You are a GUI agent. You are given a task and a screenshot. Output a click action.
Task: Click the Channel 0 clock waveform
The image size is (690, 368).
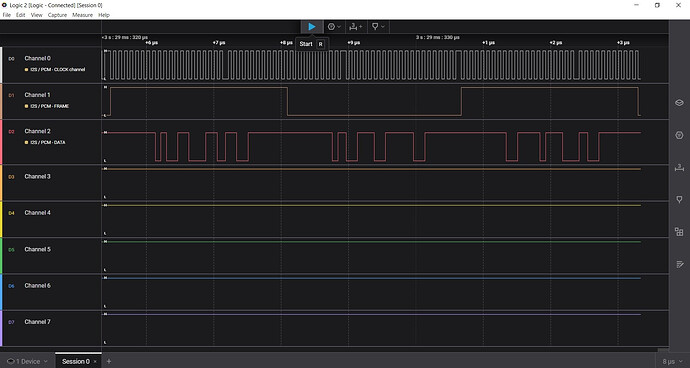click(372, 65)
